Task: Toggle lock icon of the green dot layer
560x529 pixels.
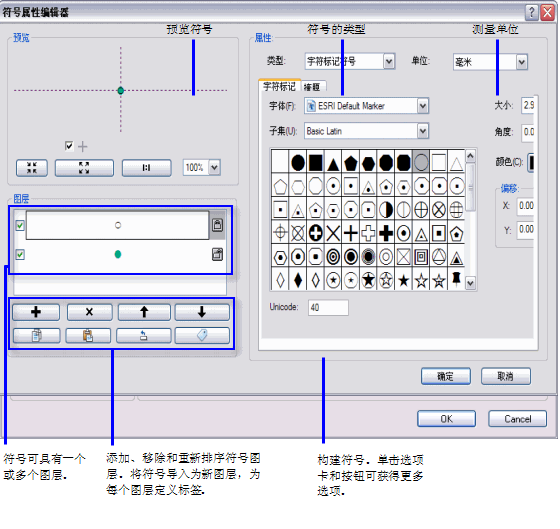Action: pyautogui.click(x=217, y=254)
